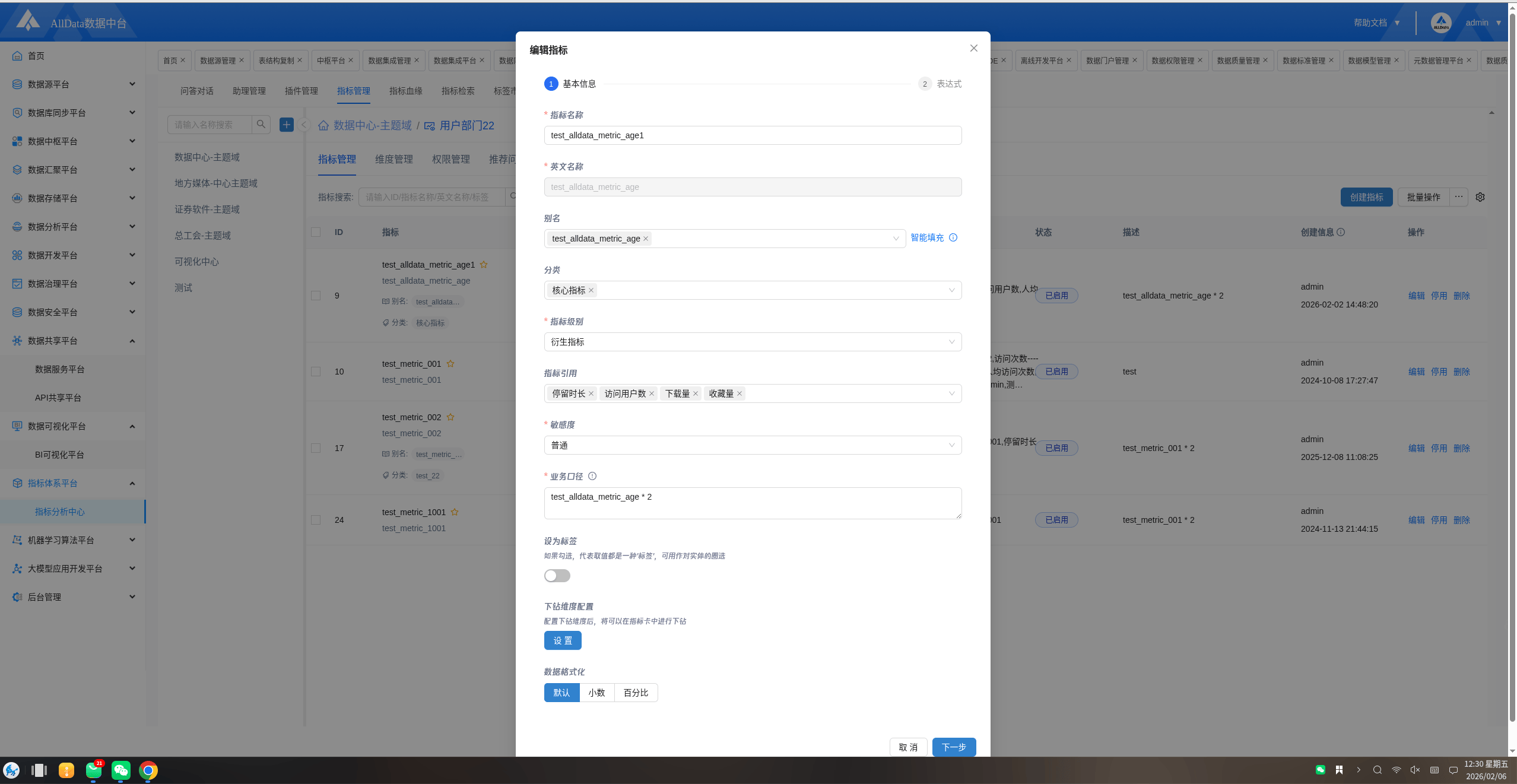Screen dimensions: 1517x784
Task: Expand 数据治理平台 in the sidebar
Action: coord(72,284)
